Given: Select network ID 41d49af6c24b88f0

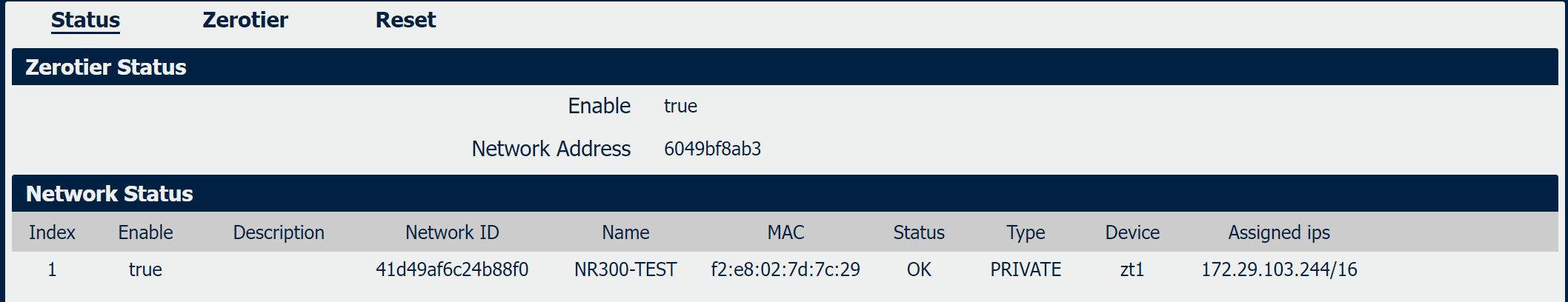Looking at the screenshot, I should click(452, 269).
